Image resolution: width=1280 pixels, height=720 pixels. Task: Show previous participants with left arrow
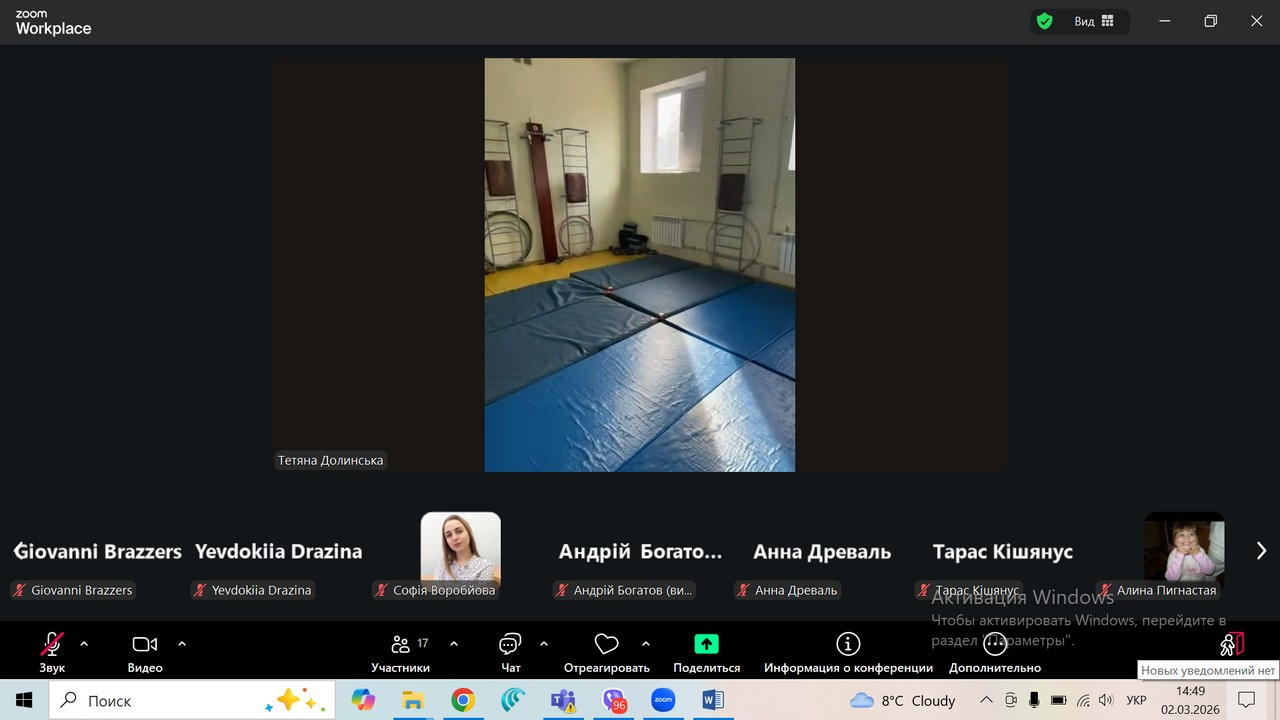tap(18, 551)
